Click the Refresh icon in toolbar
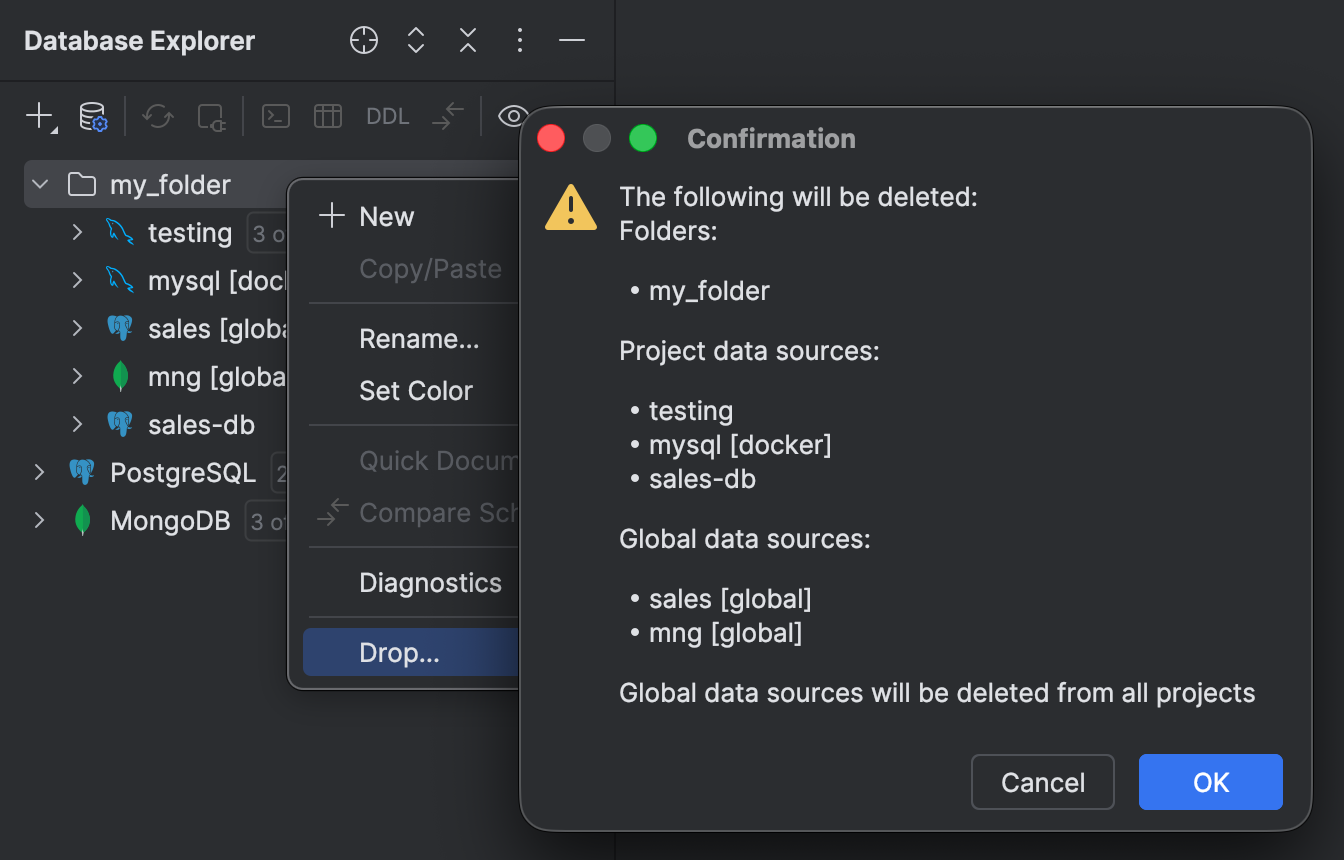1344x860 pixels. pyautogui.click(x=157, y=116)
